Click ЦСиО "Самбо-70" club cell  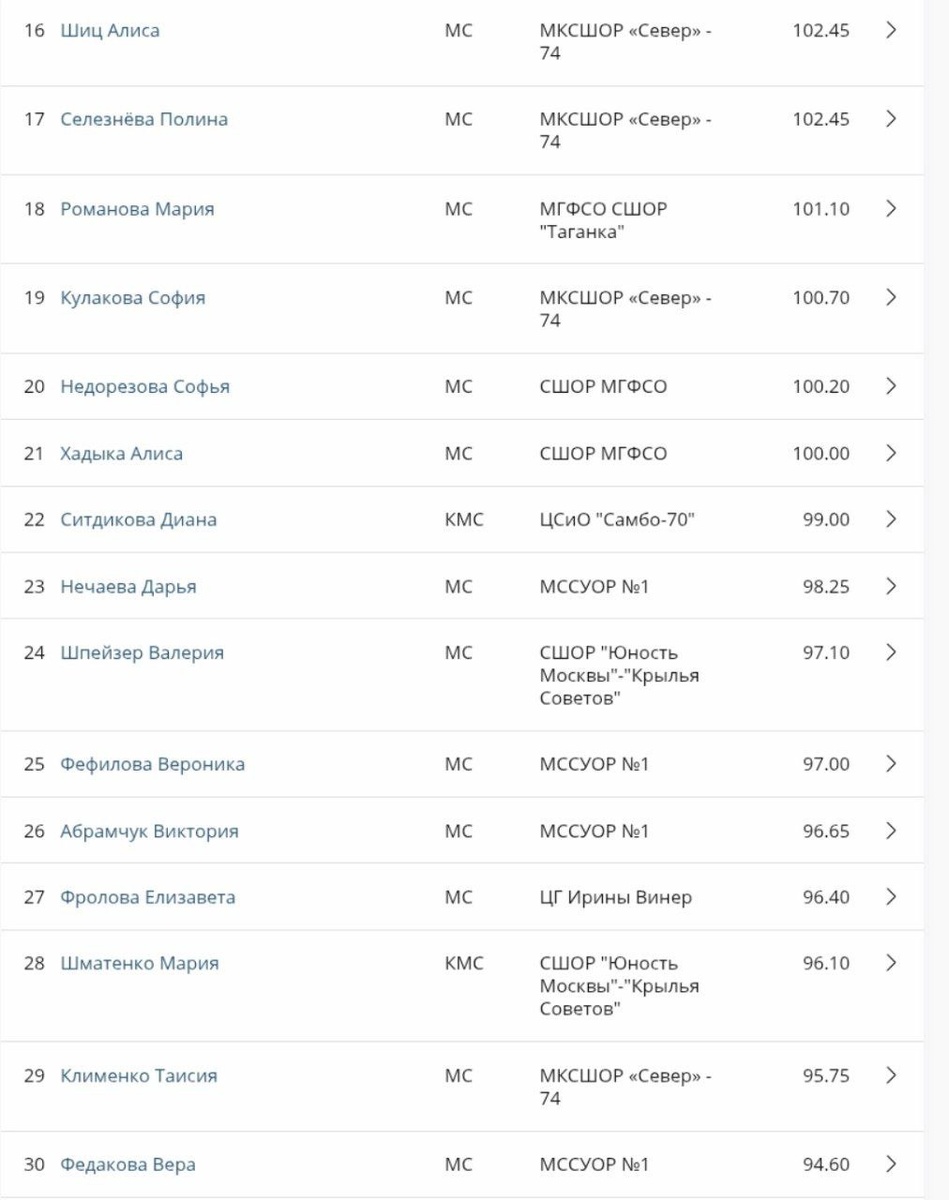(616, 519)
